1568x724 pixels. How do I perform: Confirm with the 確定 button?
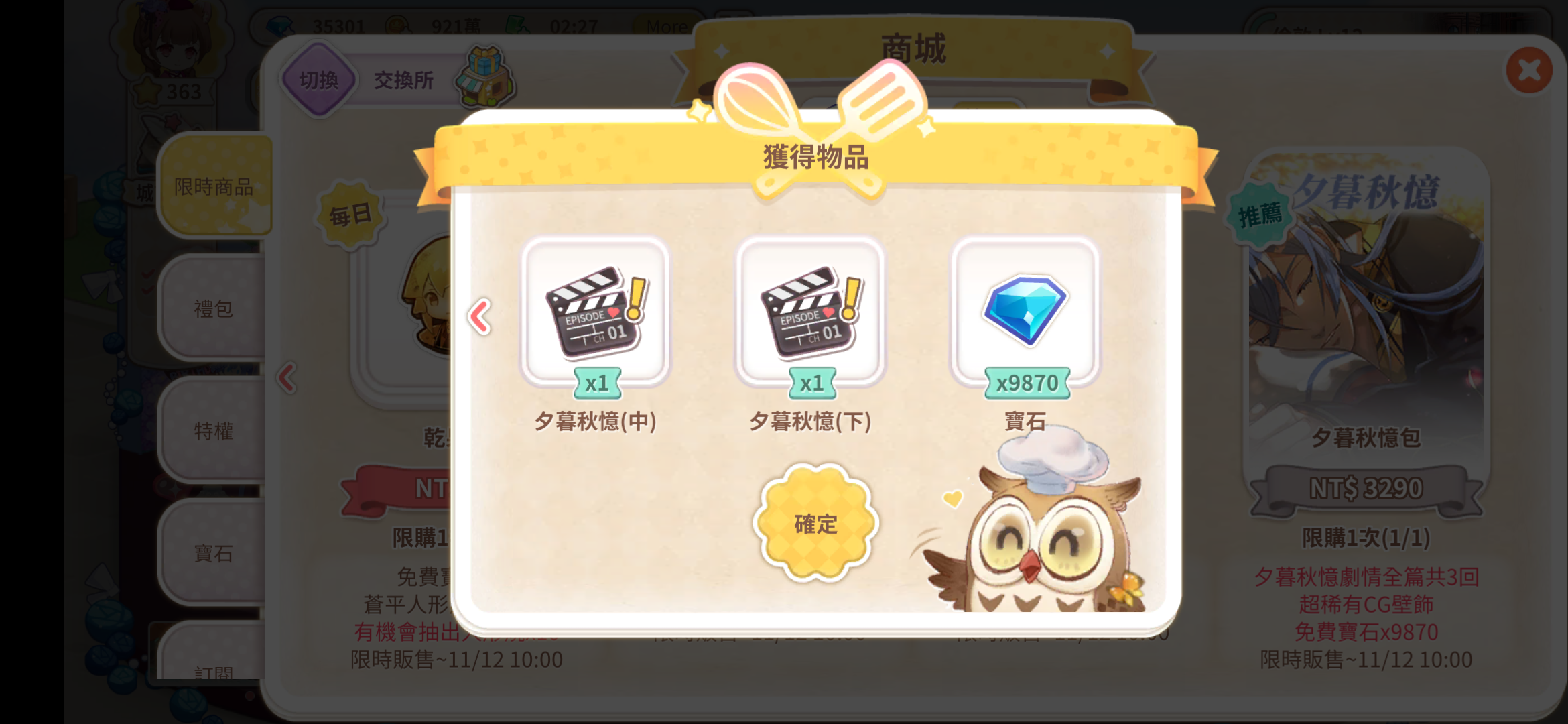pyautogui.click(x=815, y=523)
